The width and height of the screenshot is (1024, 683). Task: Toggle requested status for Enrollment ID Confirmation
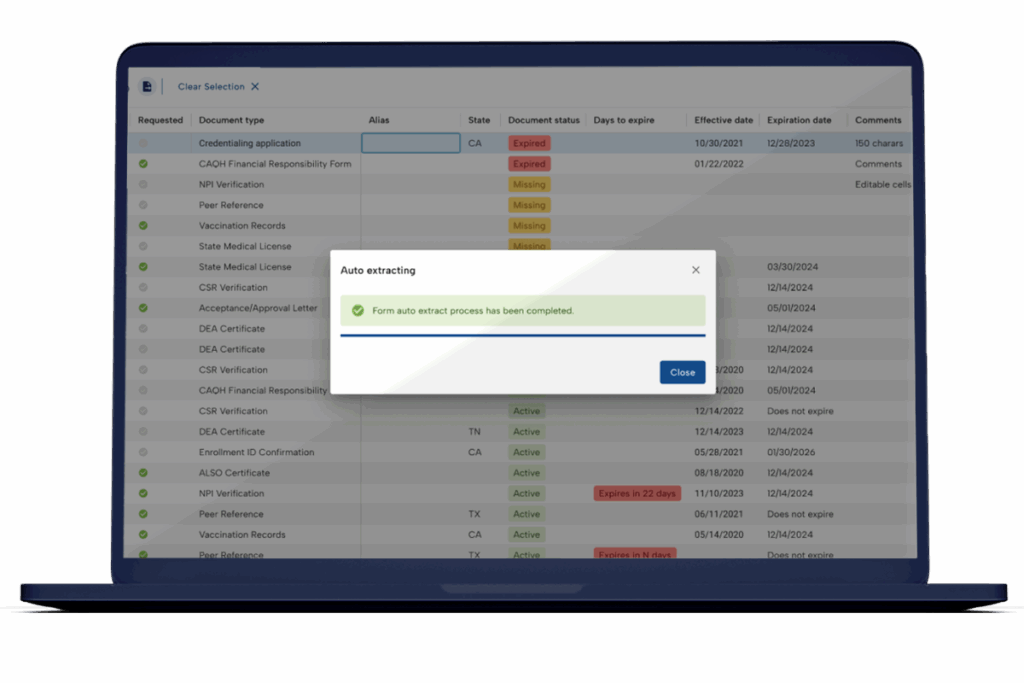click(143, 452)
